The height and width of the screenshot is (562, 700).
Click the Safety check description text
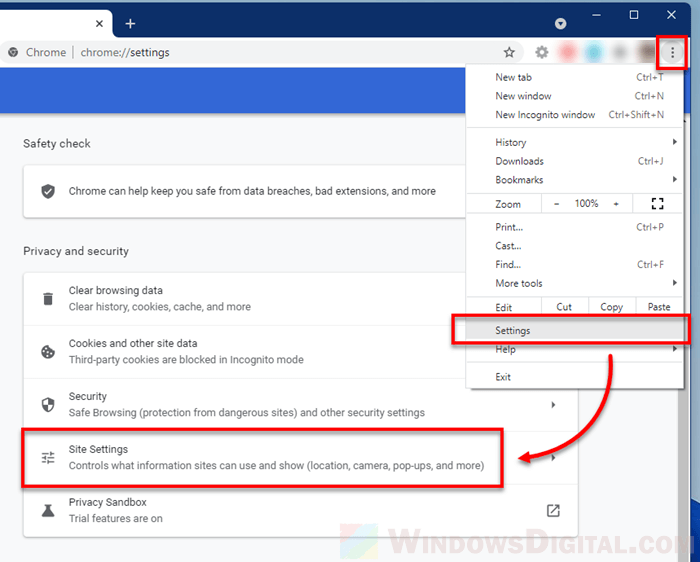[x=252, y=191]
